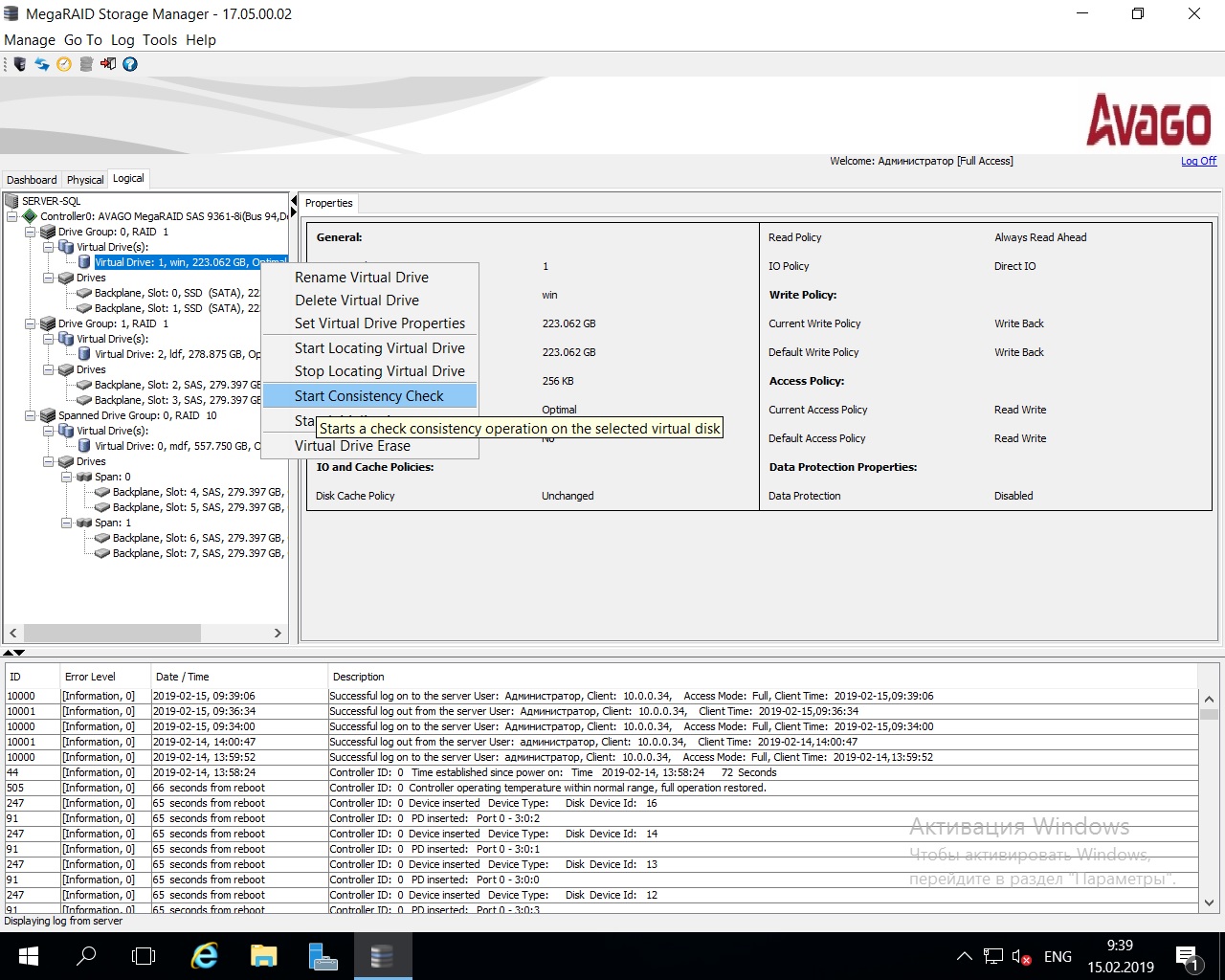
Task: Open help via blue question mark icon
Action: (130, 64)
